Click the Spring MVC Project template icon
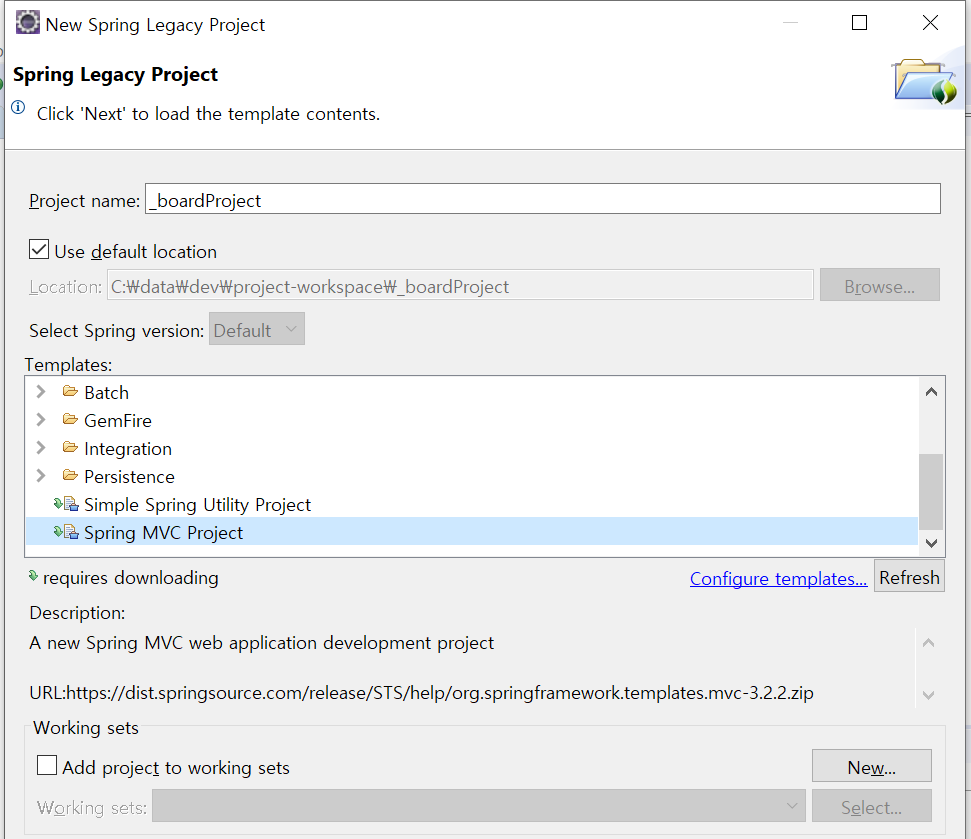Viewport: 971px width, 839px height. tap(66, 532)
